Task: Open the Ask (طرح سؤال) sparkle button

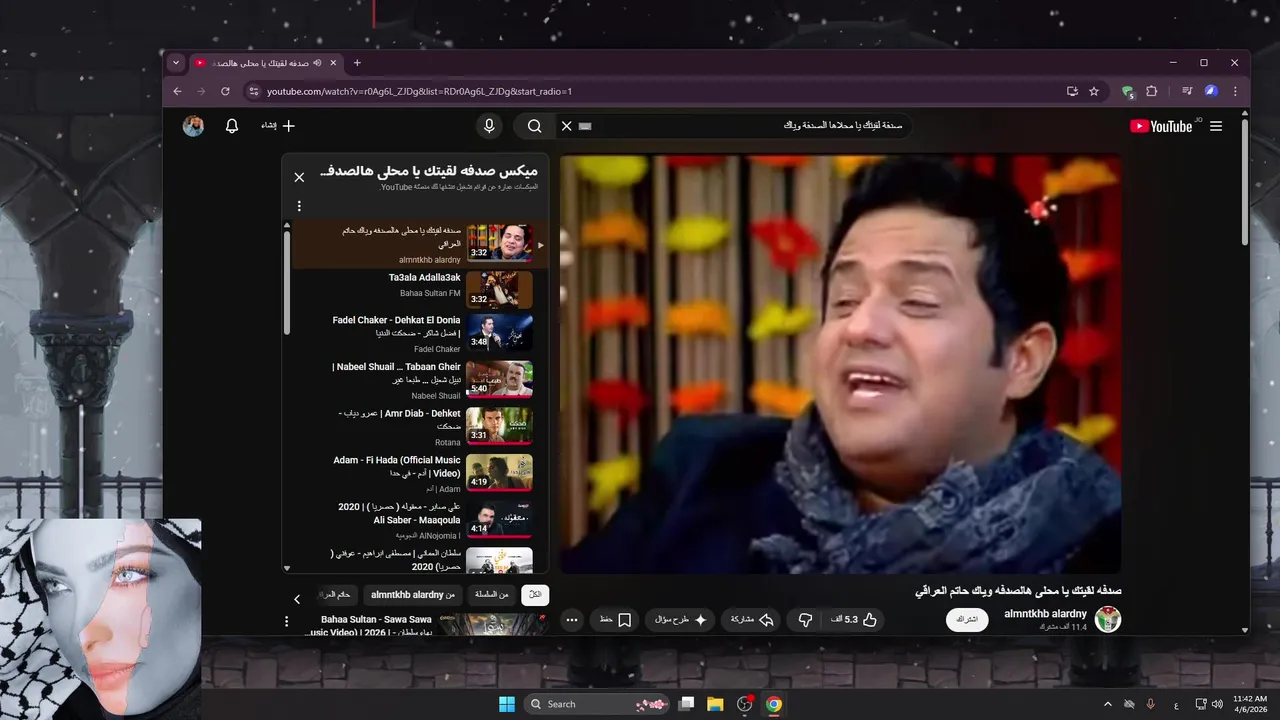Action: click(680, 620)
